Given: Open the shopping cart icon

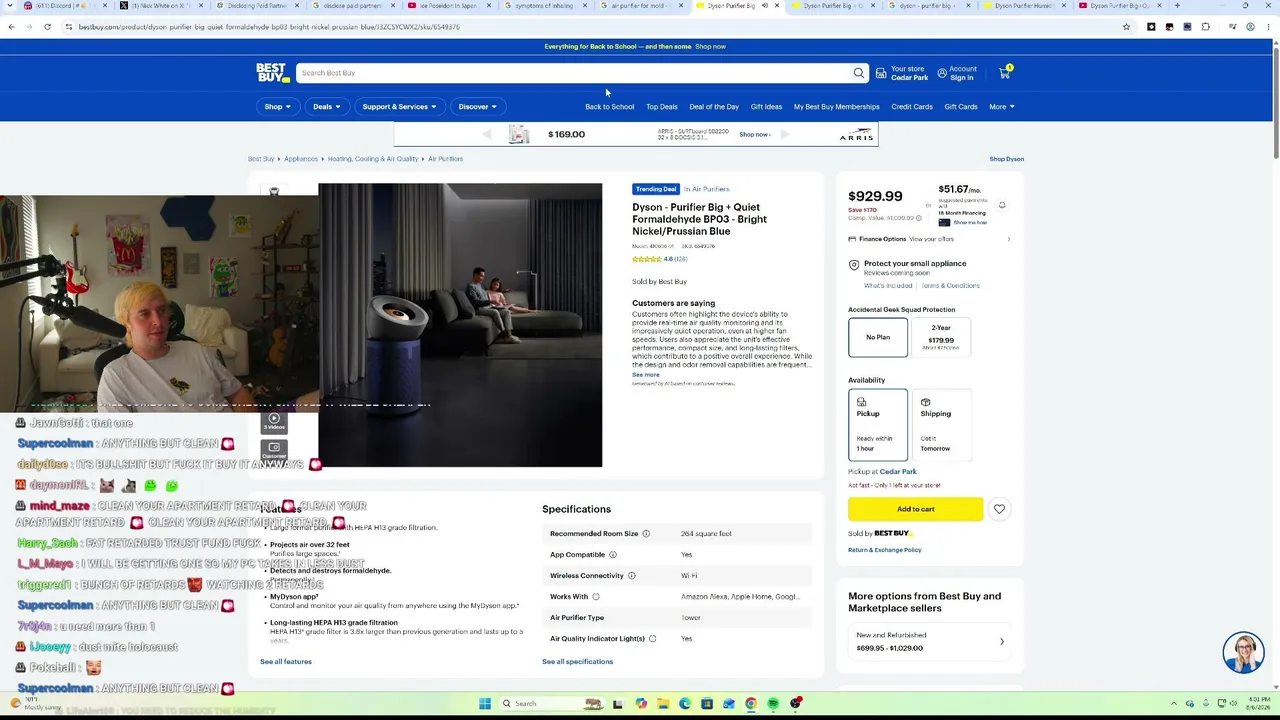Looking at the screenshot, I should pyautogui.click(x=1005, y=72).
